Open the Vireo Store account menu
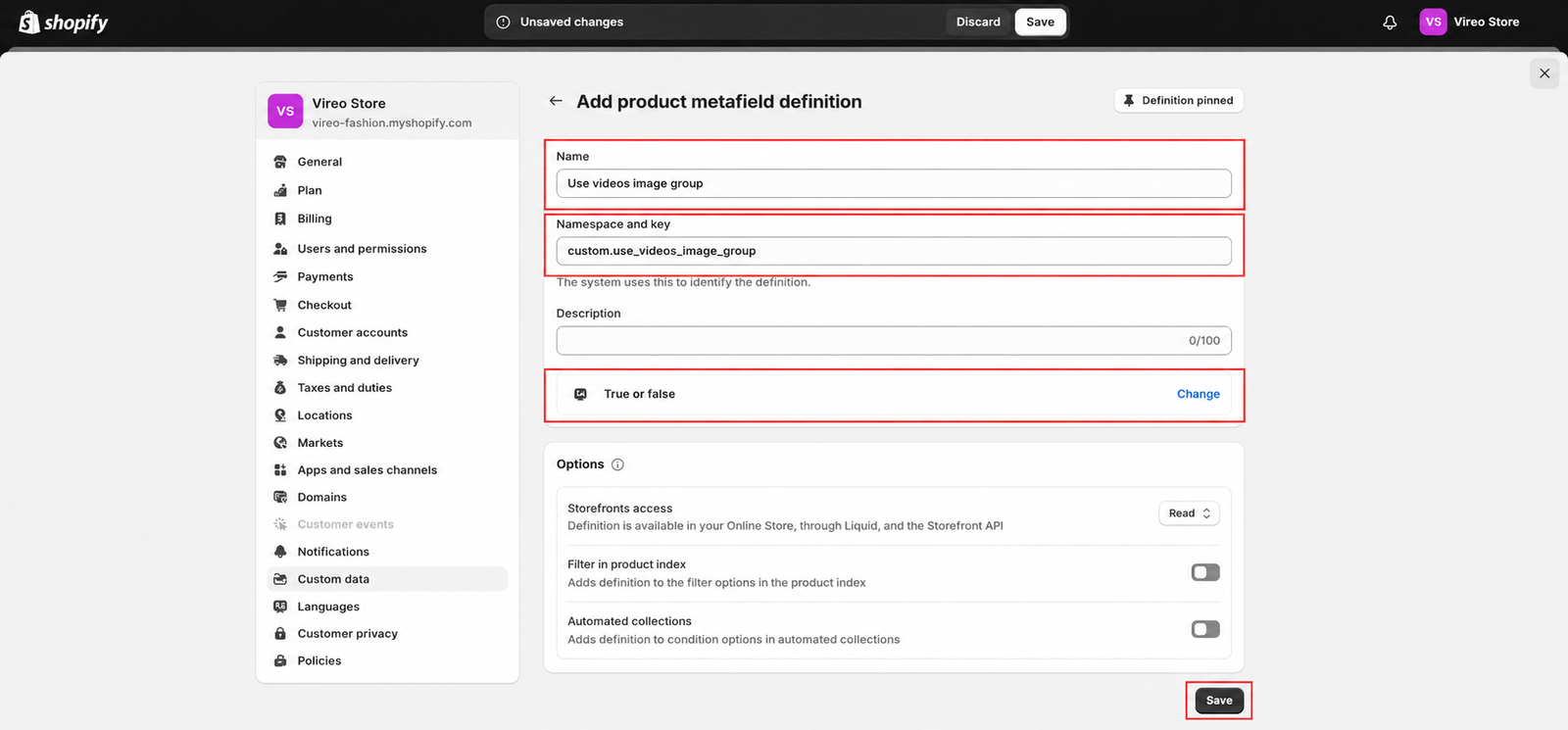Image resolution: width=1568 pixels, height=730 pixels. [x=1470, y=22]
